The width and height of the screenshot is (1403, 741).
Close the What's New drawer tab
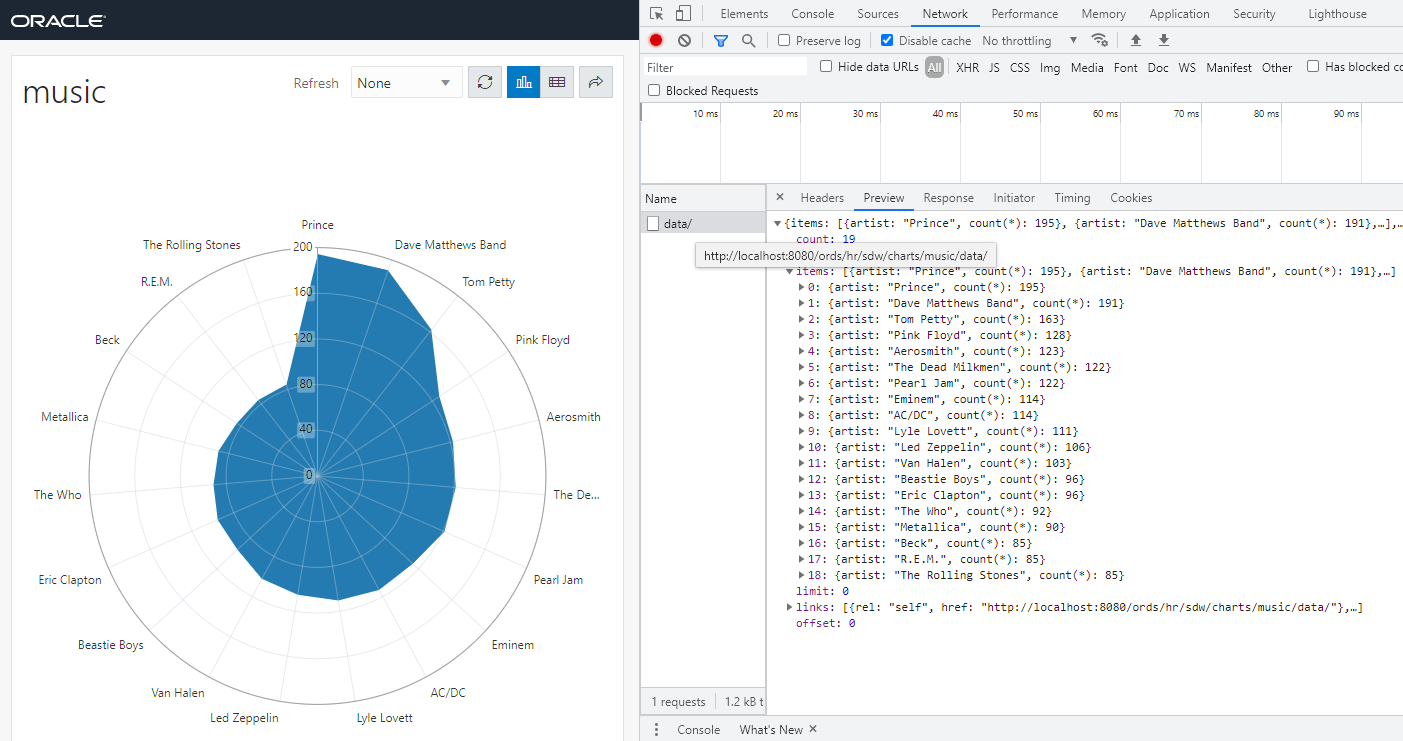click(813, 729)
